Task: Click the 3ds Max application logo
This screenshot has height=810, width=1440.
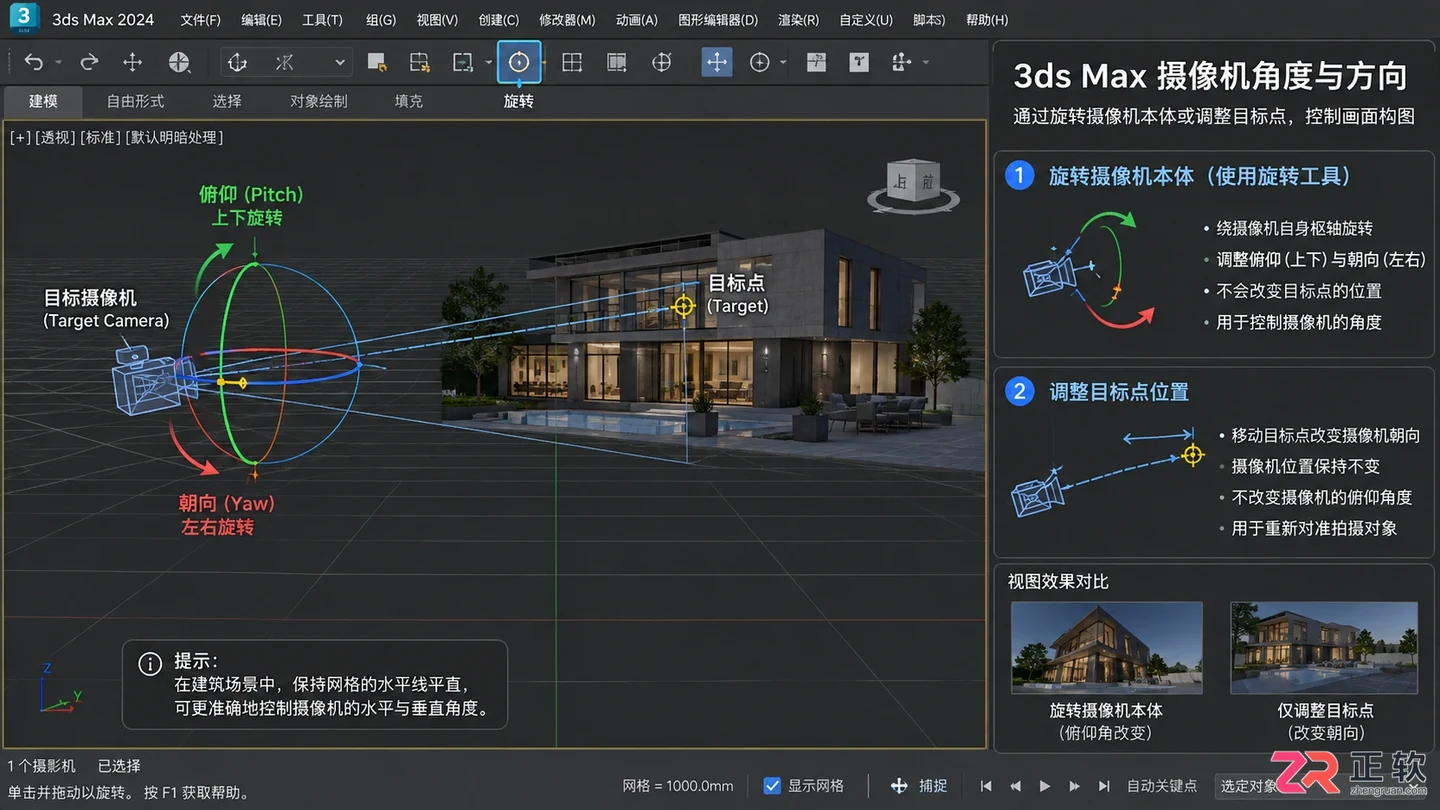Action: [x=24, y=17]
